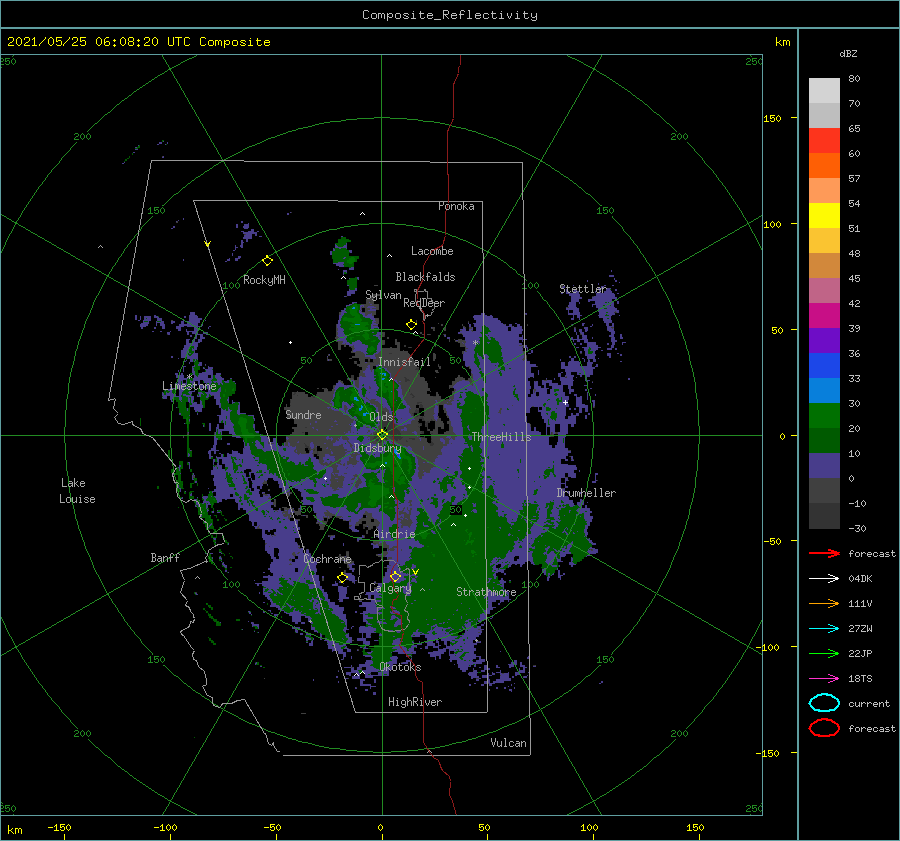Click the Cochrane label
This screenshot has height=841, width=900.
[327, 559]
